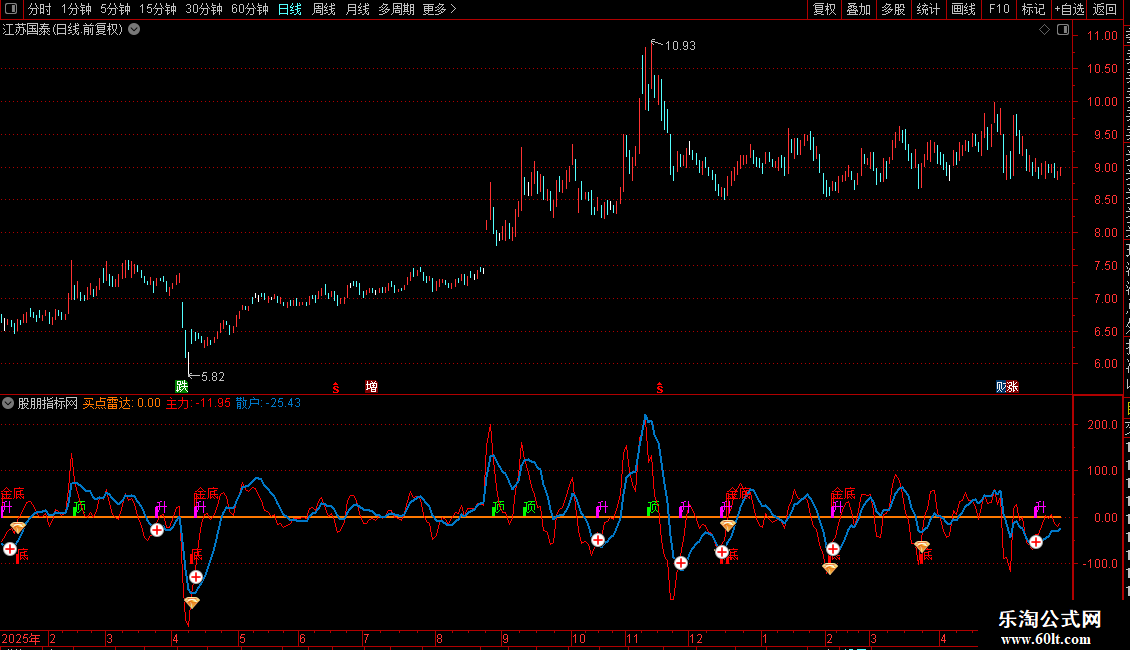Viewport: 1130px width, 650px height.
Task: Open the F10 company info
Action: point(999,9)
